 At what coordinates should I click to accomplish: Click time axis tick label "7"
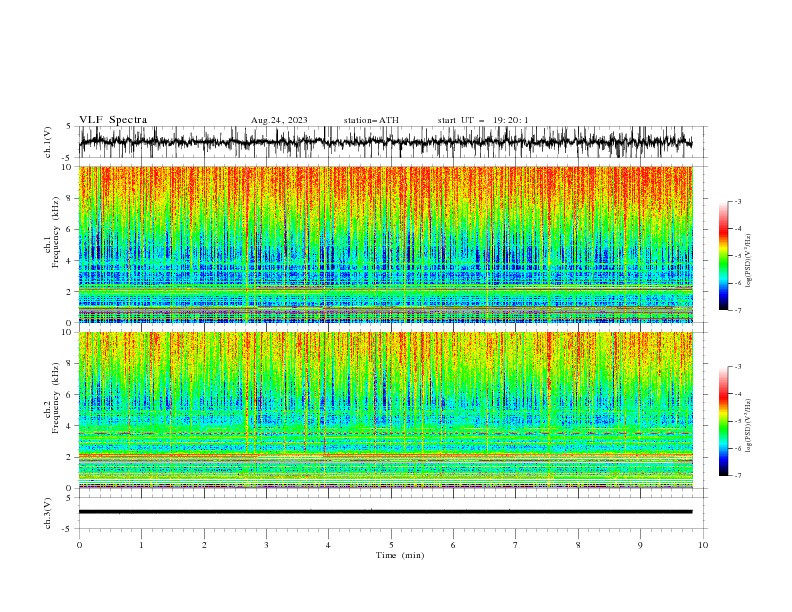coord(516,545)
